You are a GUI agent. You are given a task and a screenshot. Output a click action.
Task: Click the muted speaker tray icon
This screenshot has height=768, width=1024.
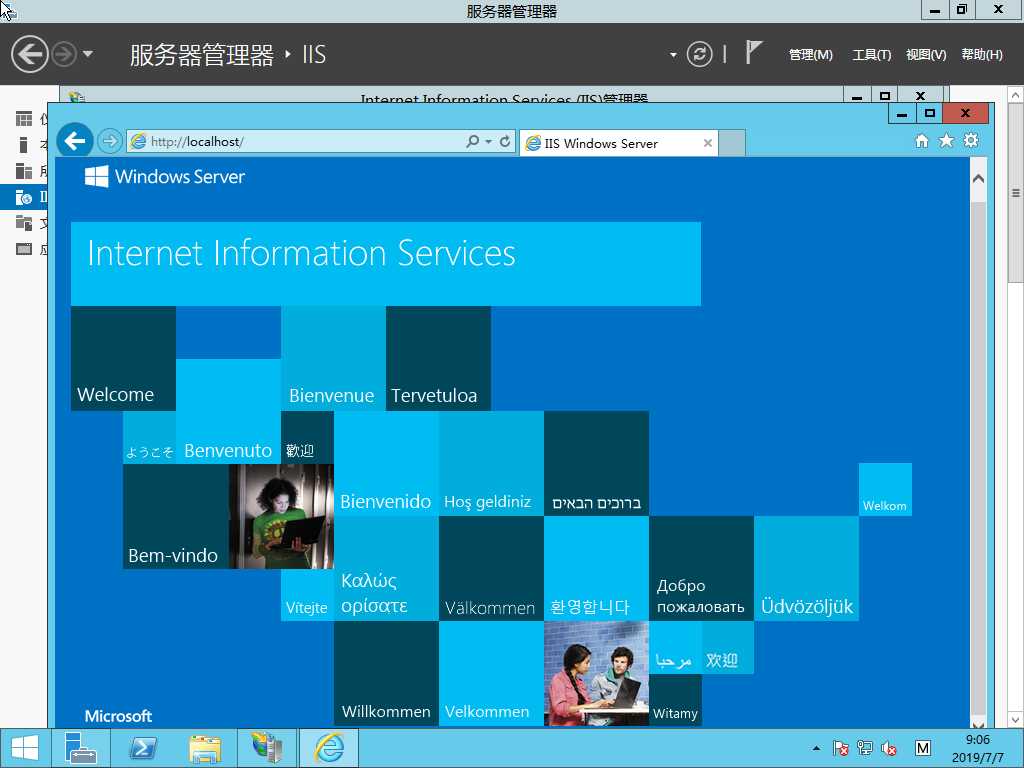[888, 748]
